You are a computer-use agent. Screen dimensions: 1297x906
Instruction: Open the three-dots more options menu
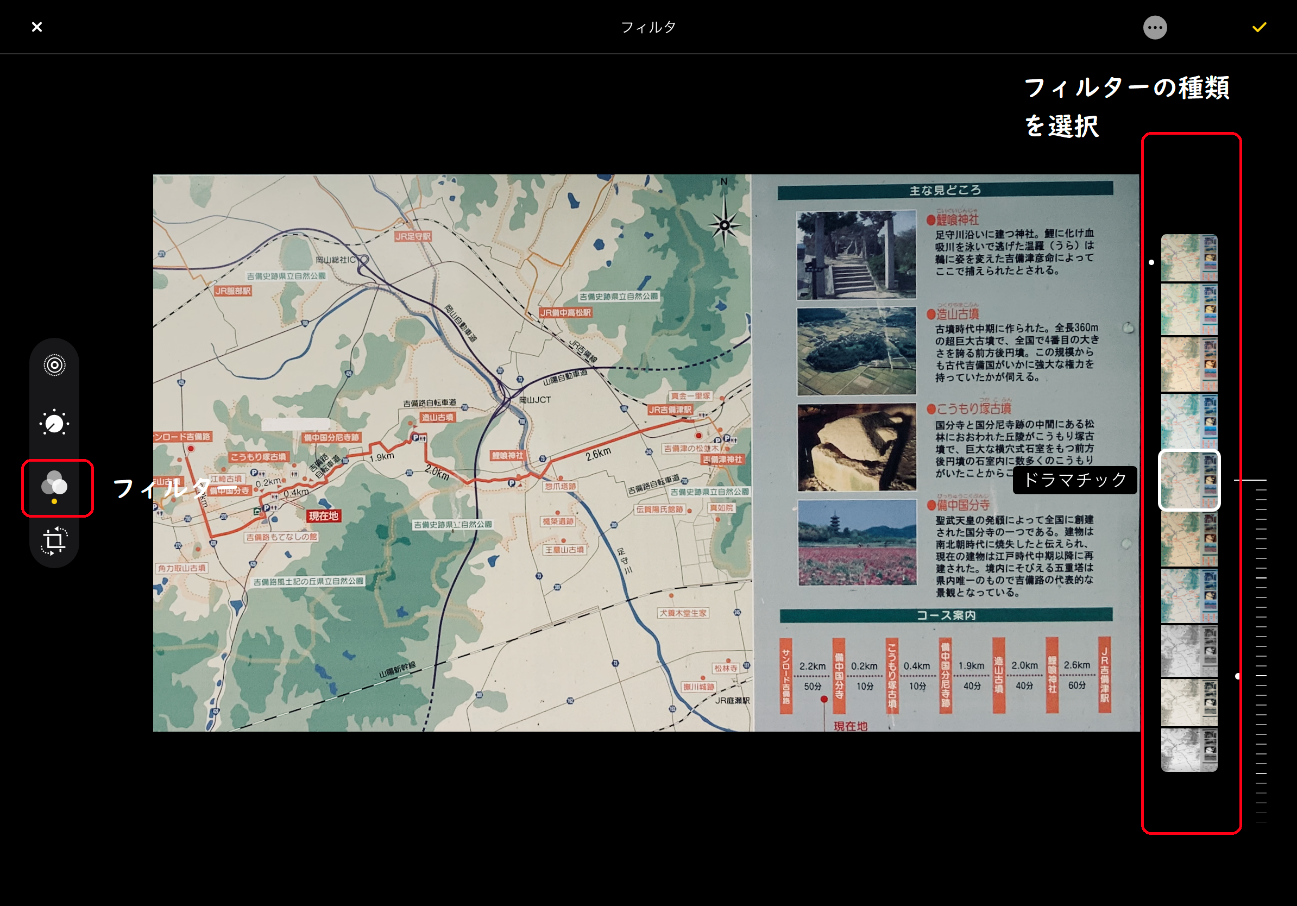(1155, 27)
